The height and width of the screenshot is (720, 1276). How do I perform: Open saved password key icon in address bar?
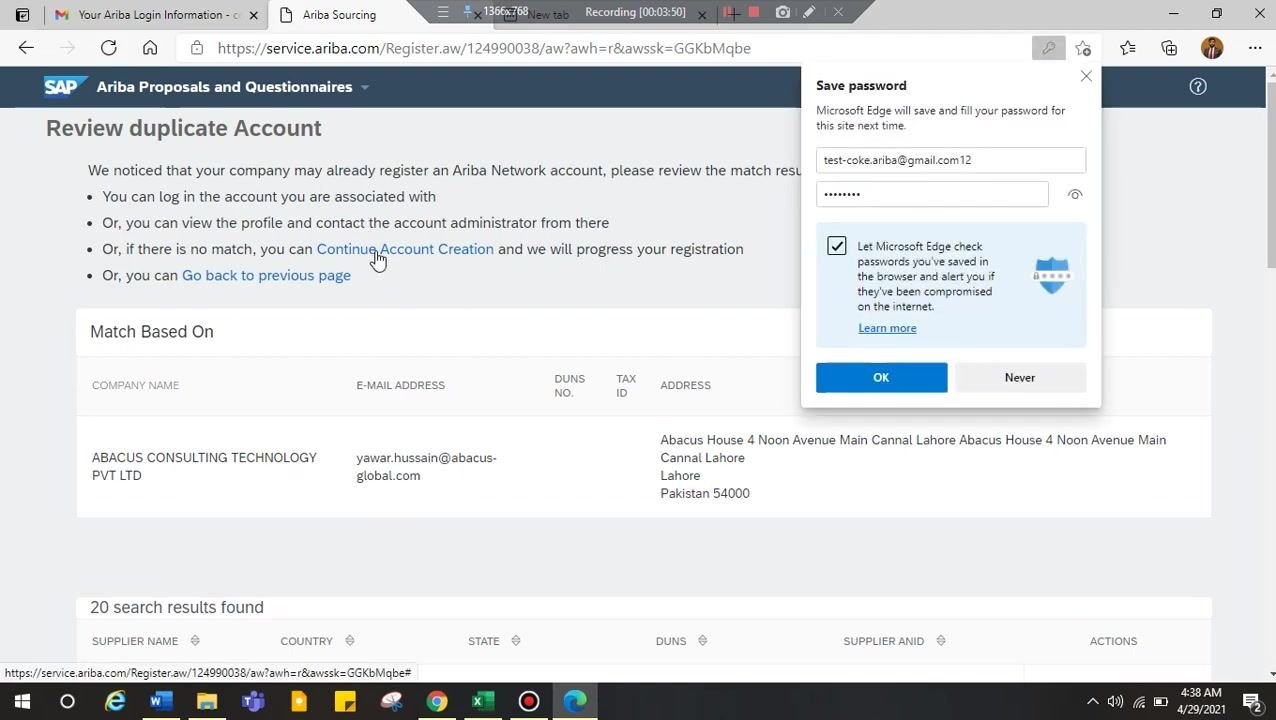click(x=1048, y=48)
